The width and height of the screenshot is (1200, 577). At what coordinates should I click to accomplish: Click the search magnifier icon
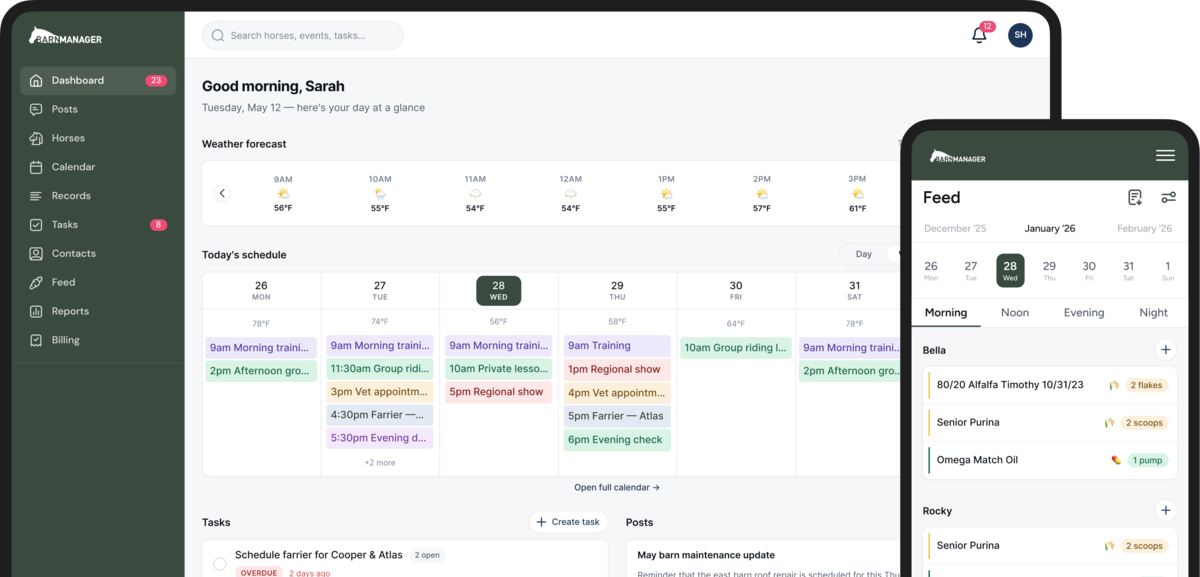tap(218, 36)
